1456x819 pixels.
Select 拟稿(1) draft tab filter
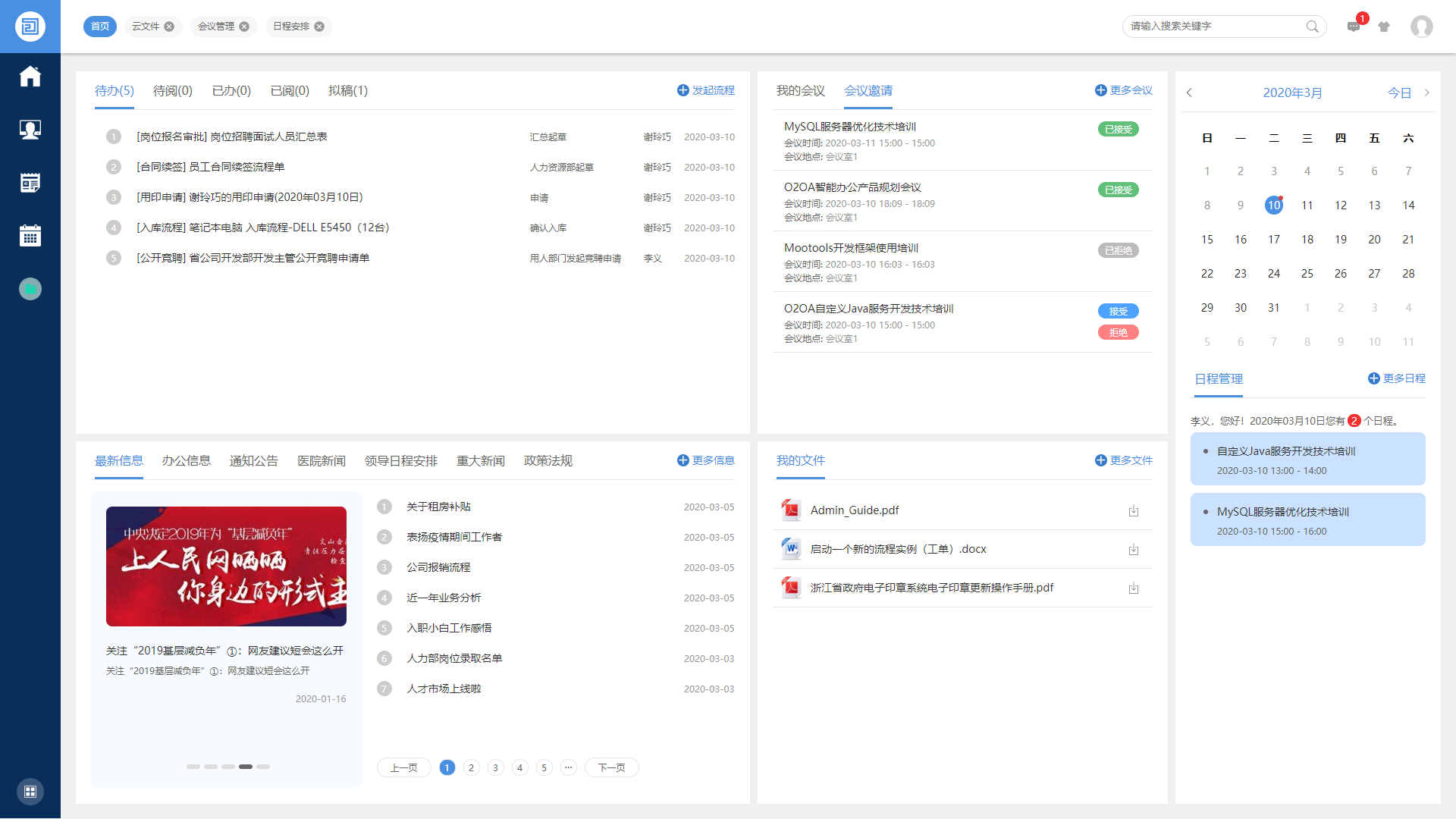[x=346, y=91]
